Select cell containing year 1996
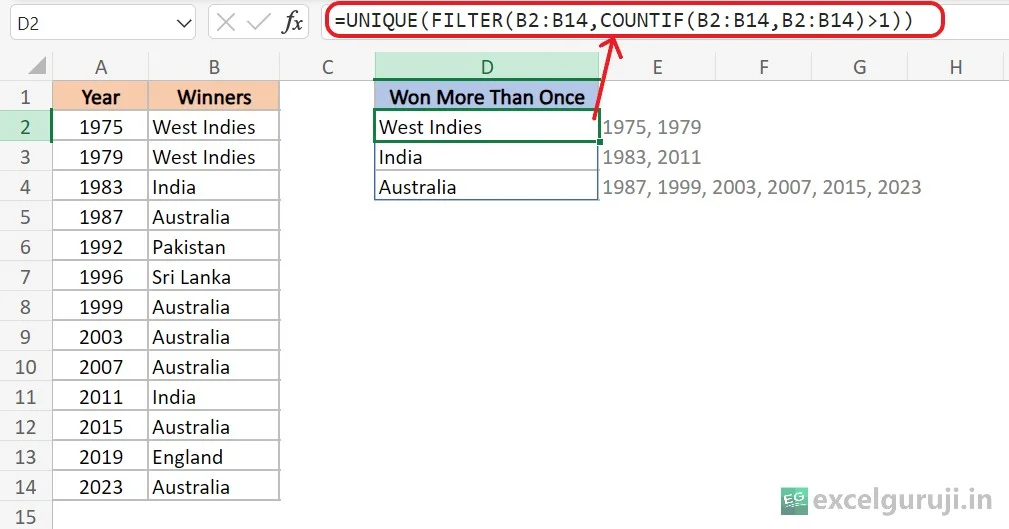 pyautogui.click(x=100, y=277)
